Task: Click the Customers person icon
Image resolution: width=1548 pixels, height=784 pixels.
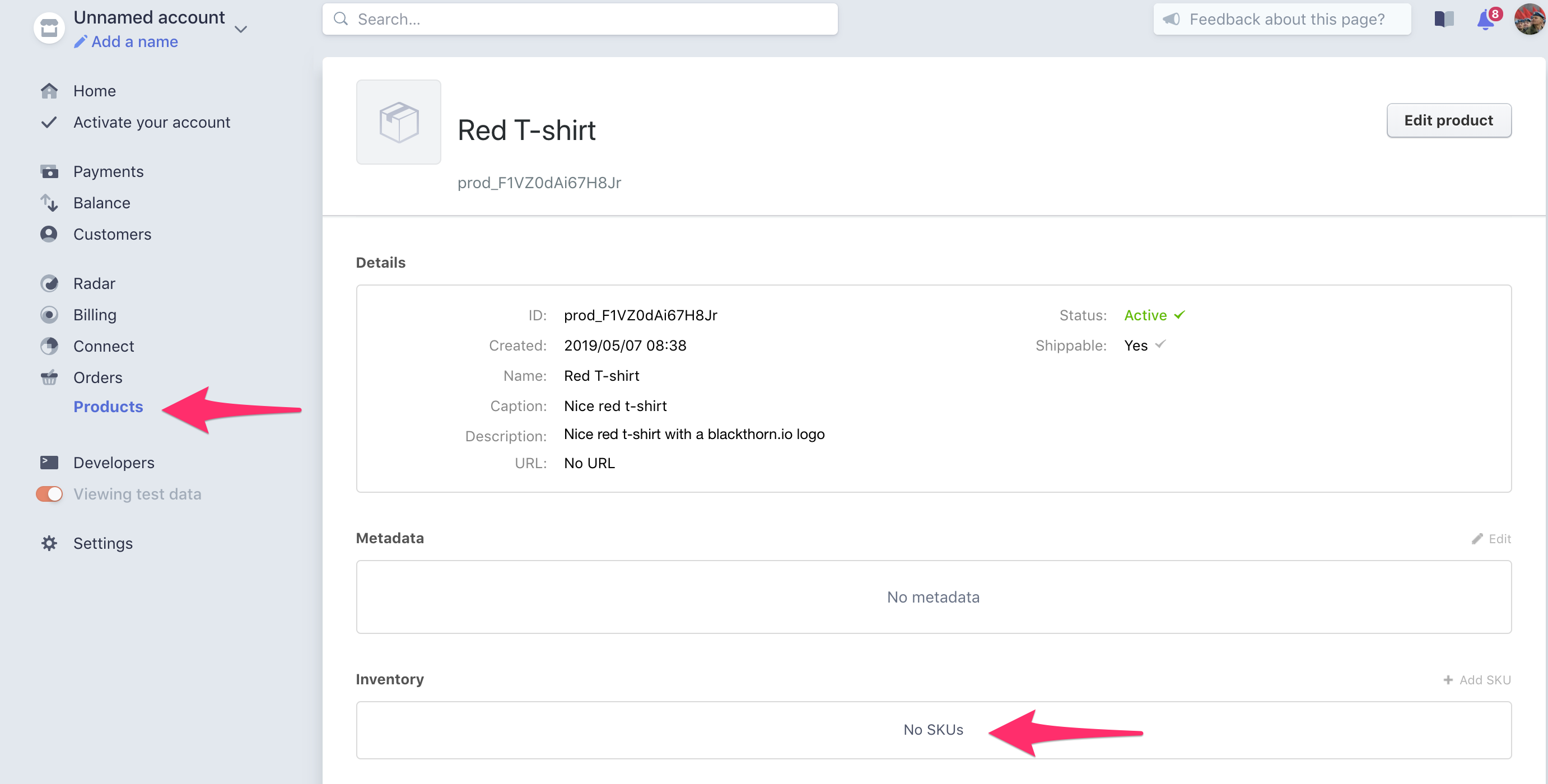Action: (49, 234)
